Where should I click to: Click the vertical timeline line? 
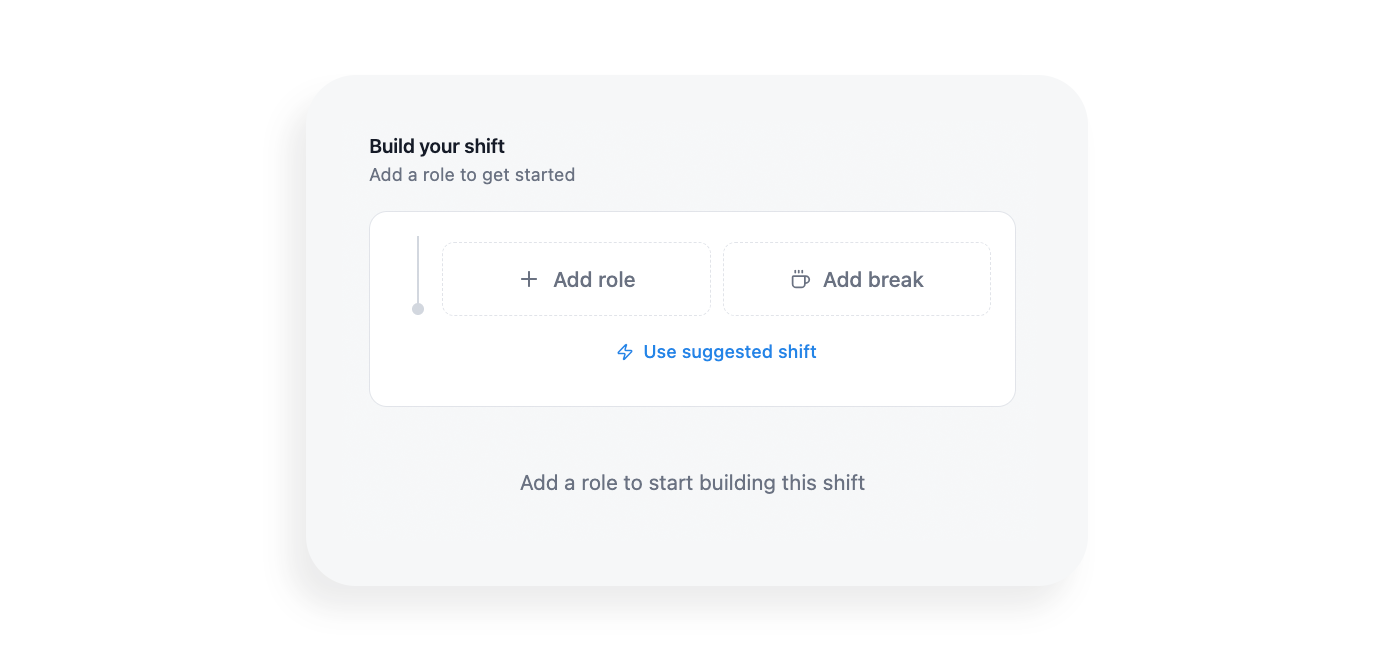pos(418,268)
